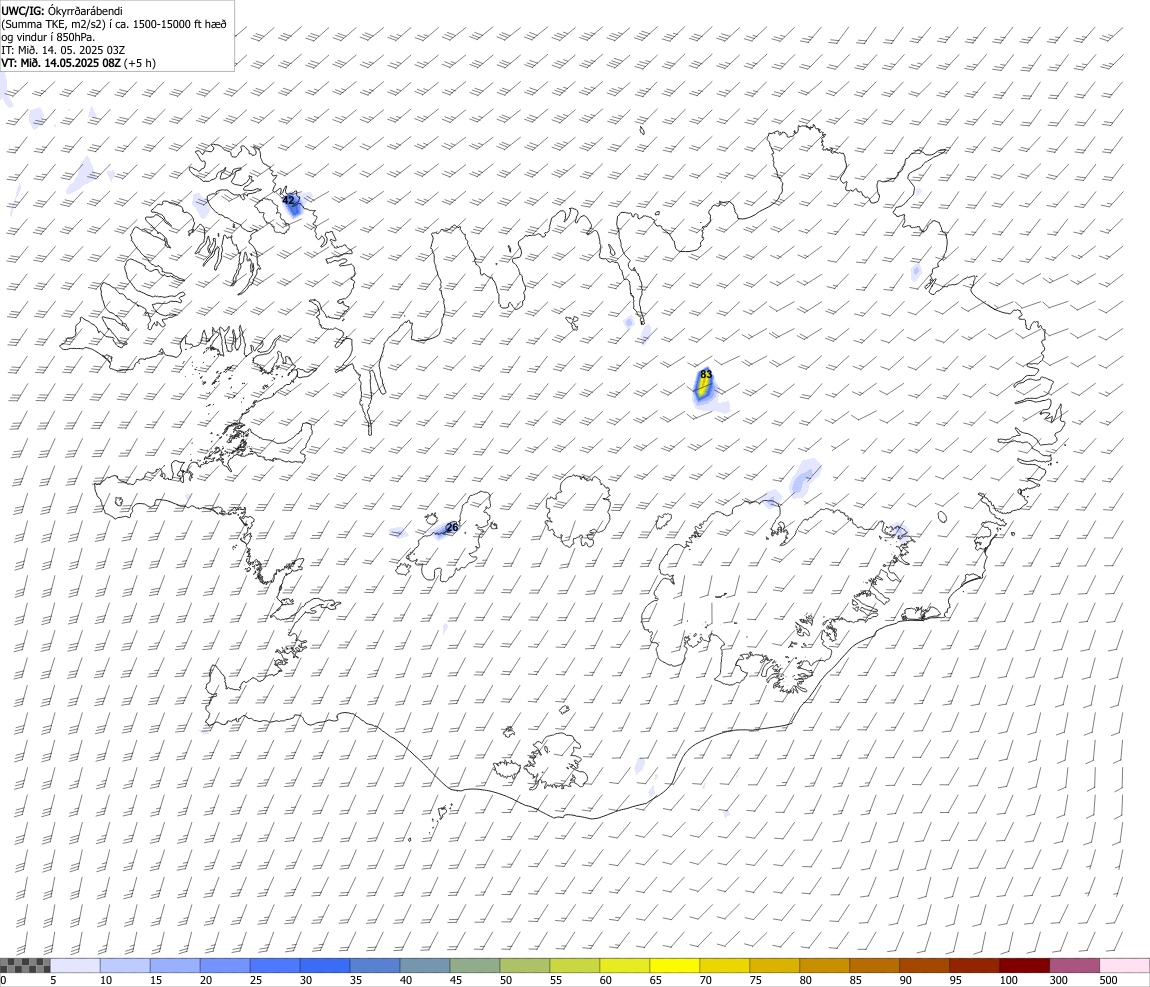
Task: Click the legend label '500'
Action: click(1108, 980)
